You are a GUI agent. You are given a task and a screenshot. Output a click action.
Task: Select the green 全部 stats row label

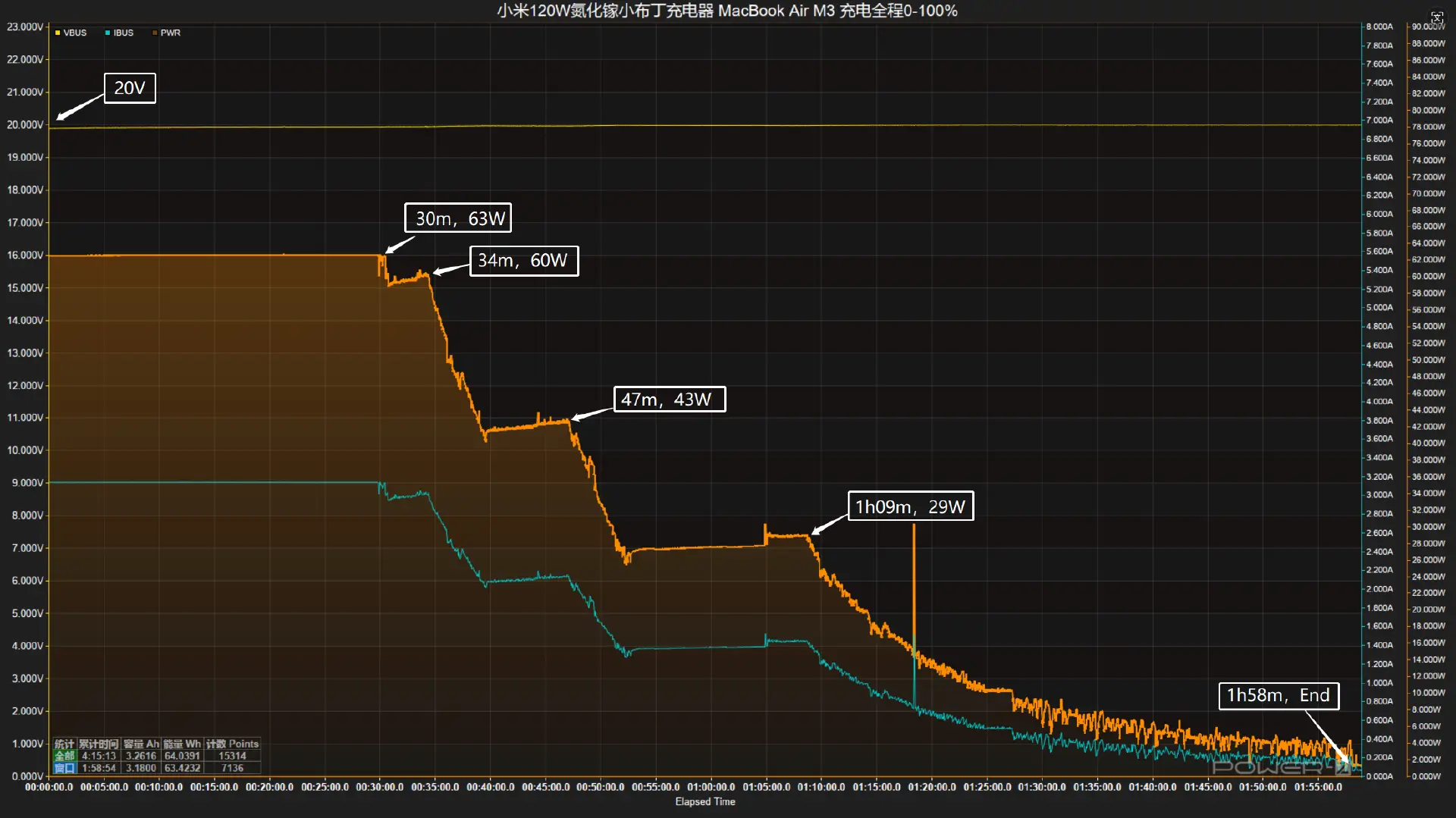(x=64, y=756)
